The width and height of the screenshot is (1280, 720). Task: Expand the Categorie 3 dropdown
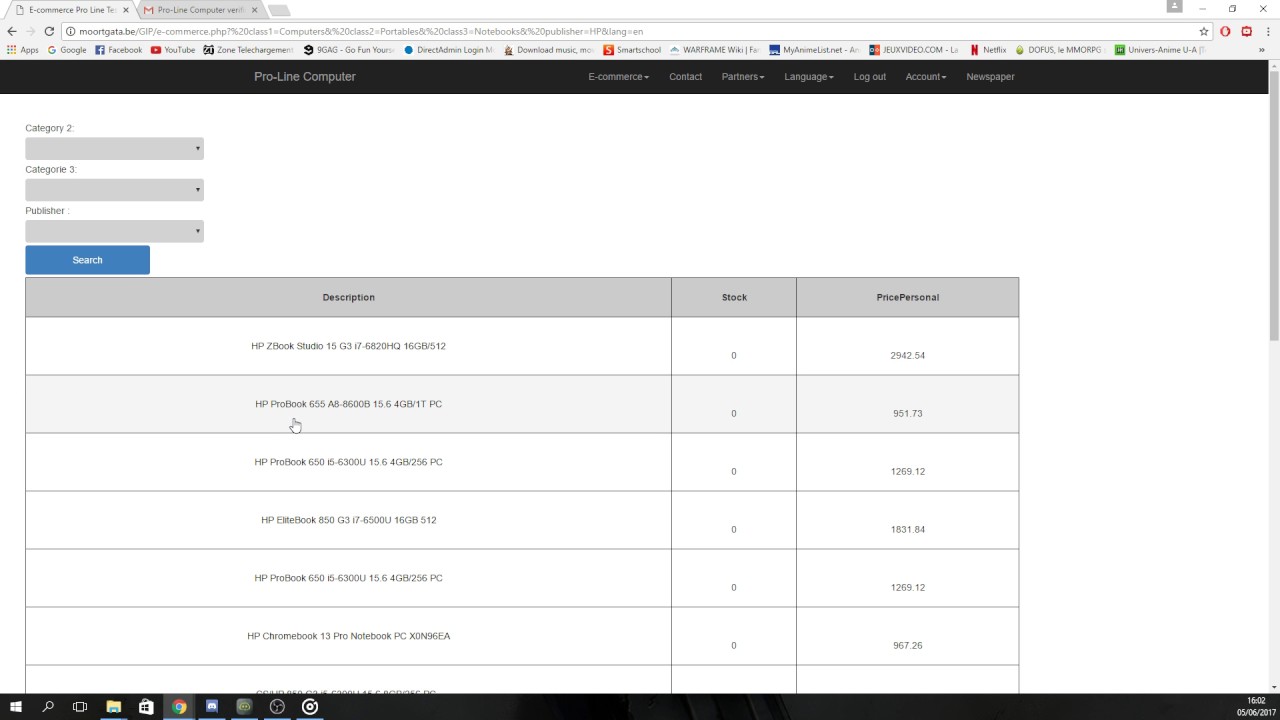pyautogui.click(x=114, y=190)
